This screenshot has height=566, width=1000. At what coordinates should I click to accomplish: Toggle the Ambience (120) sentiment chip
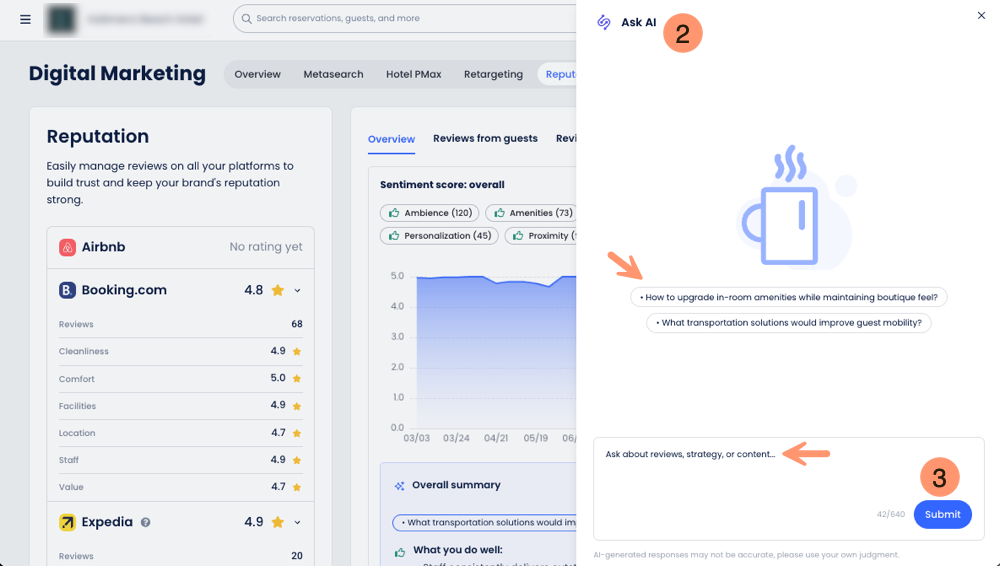[429, 213]
